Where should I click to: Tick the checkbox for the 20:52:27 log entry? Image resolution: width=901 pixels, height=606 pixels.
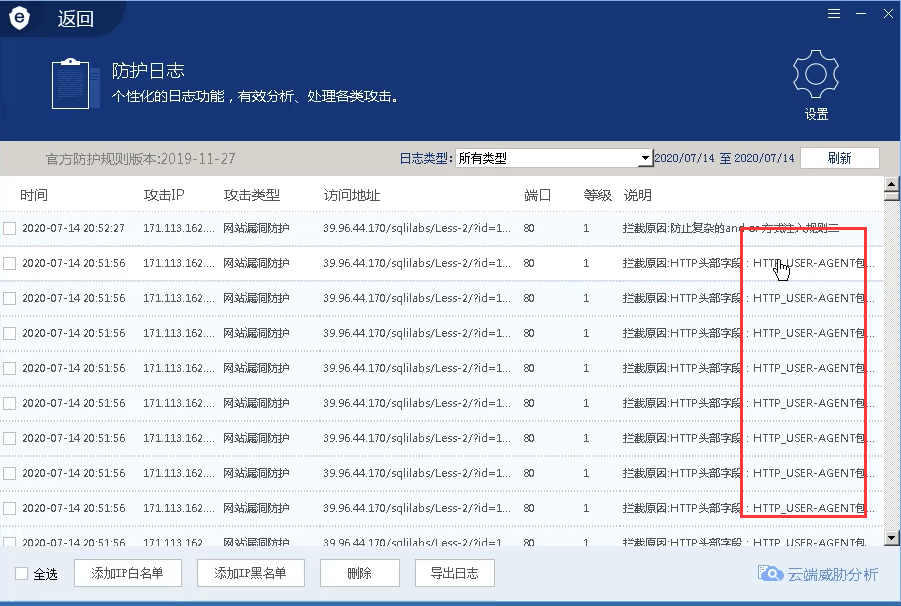(9, 229)
